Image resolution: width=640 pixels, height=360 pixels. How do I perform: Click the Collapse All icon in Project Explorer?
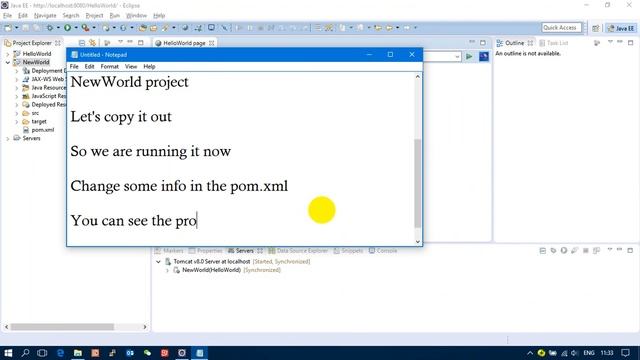(x=82, y=43)
